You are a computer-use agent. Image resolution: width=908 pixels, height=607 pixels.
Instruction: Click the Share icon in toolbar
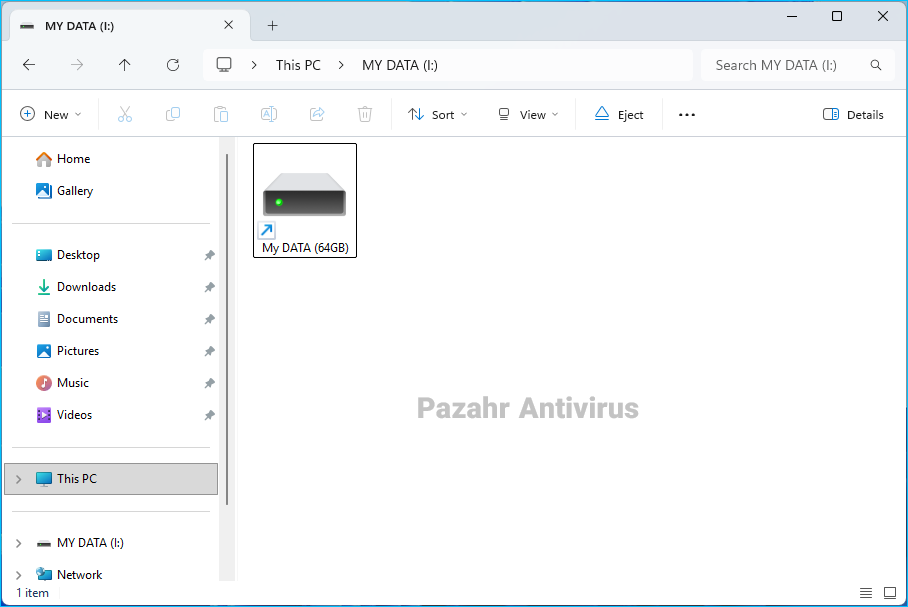pyautogui.click(x=317, y=114)
